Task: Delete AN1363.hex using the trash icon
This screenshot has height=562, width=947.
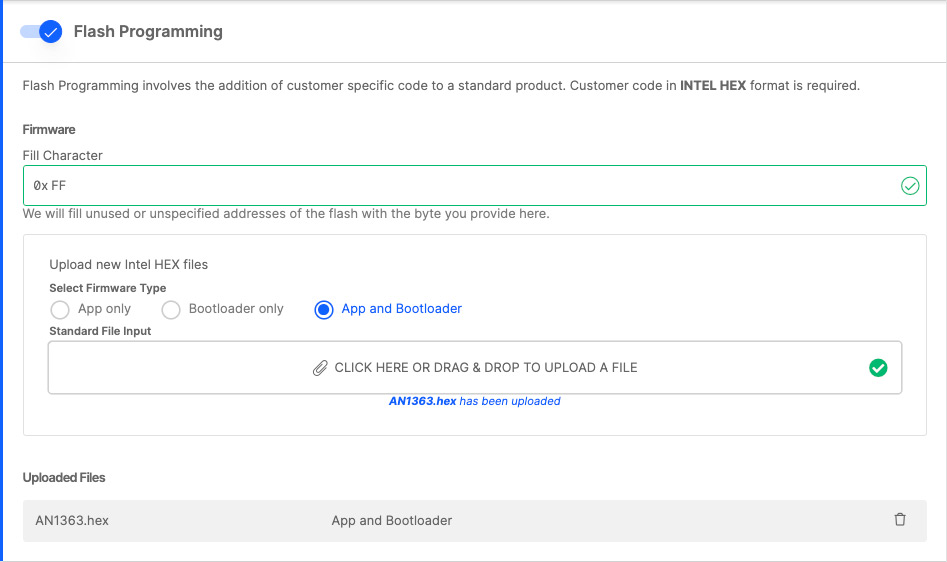Action: coord(900,520)
